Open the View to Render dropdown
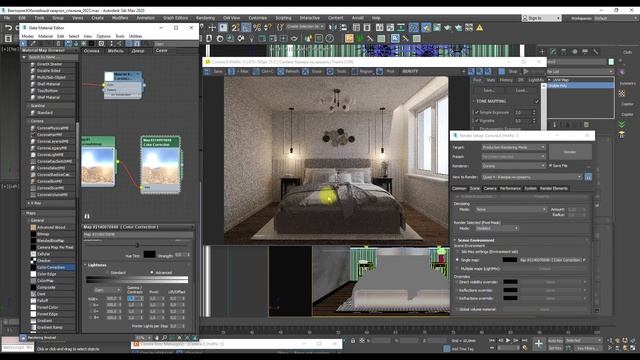The height and width of the screenshot is (360, 640). (532, 177)
